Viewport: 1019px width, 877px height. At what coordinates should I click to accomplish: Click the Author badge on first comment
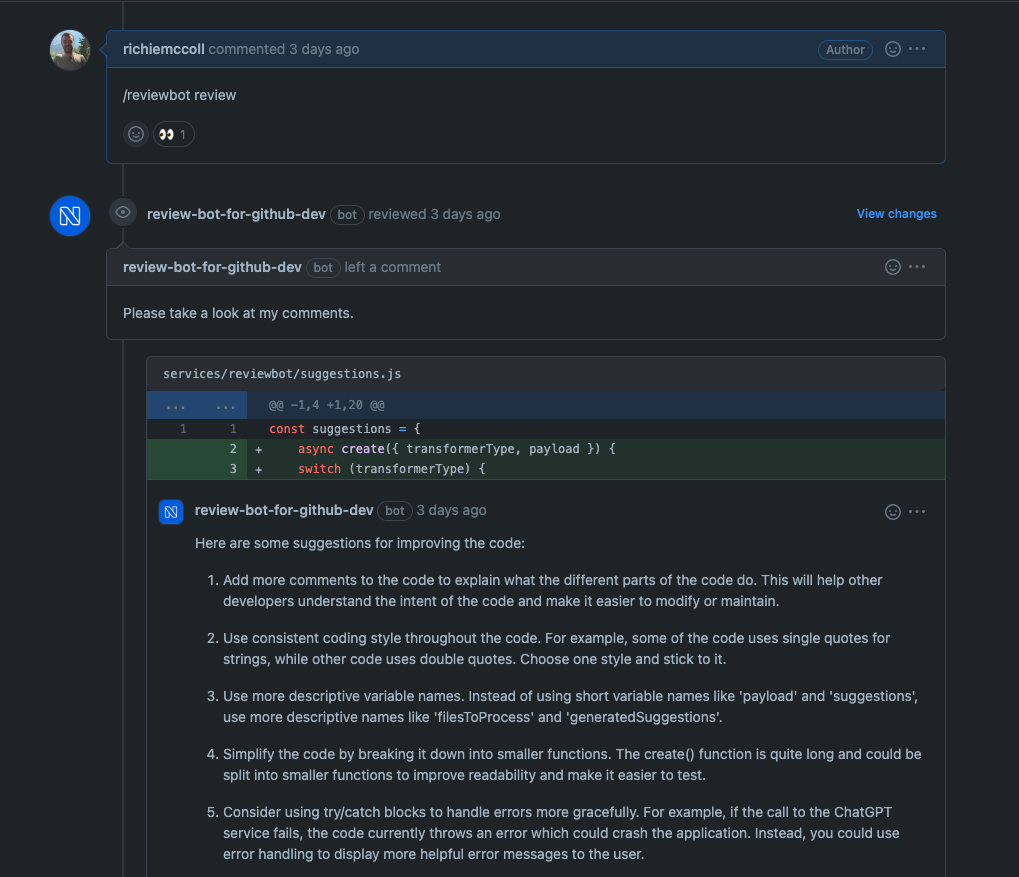(x=845, y=49)
